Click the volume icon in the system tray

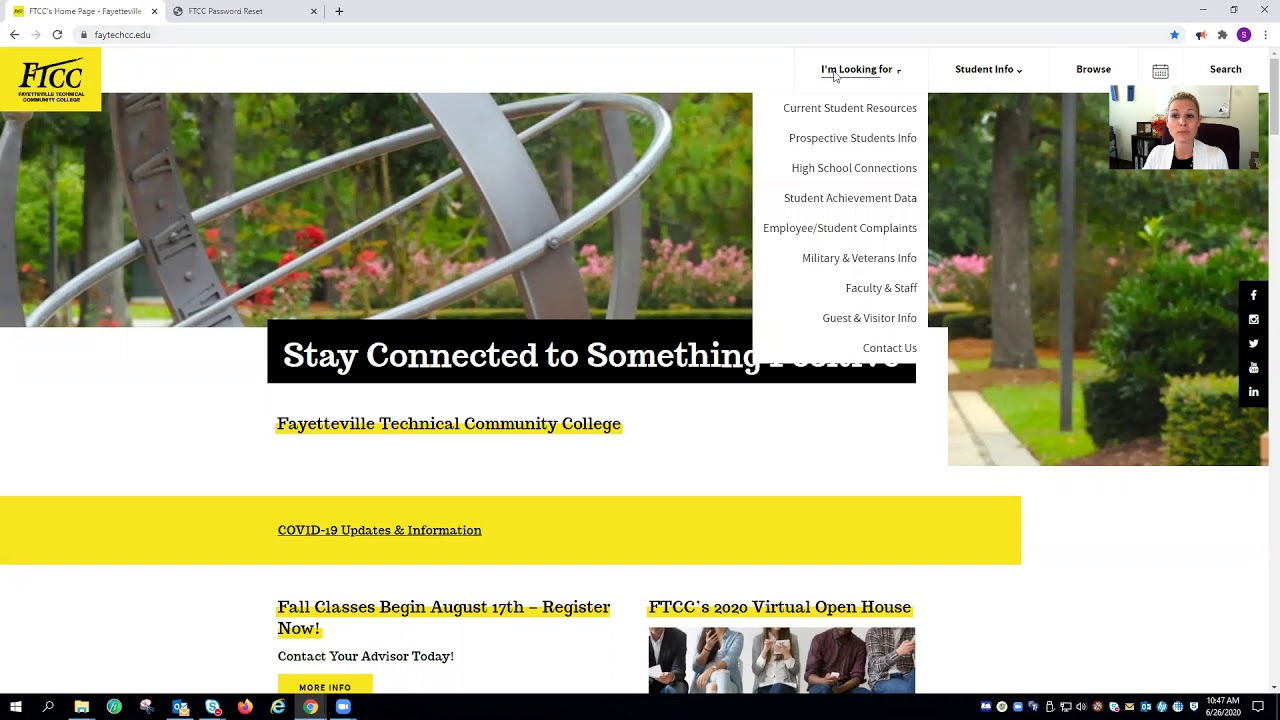coord(1081,707)
